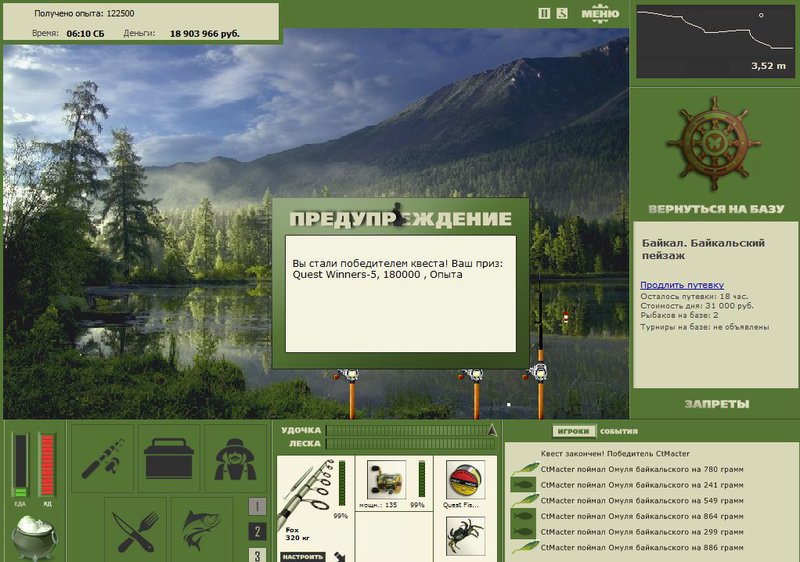The image size is (800, 562).
Task: Open the jumping fish keepnet icon
Action: click(x=202, y=530)
